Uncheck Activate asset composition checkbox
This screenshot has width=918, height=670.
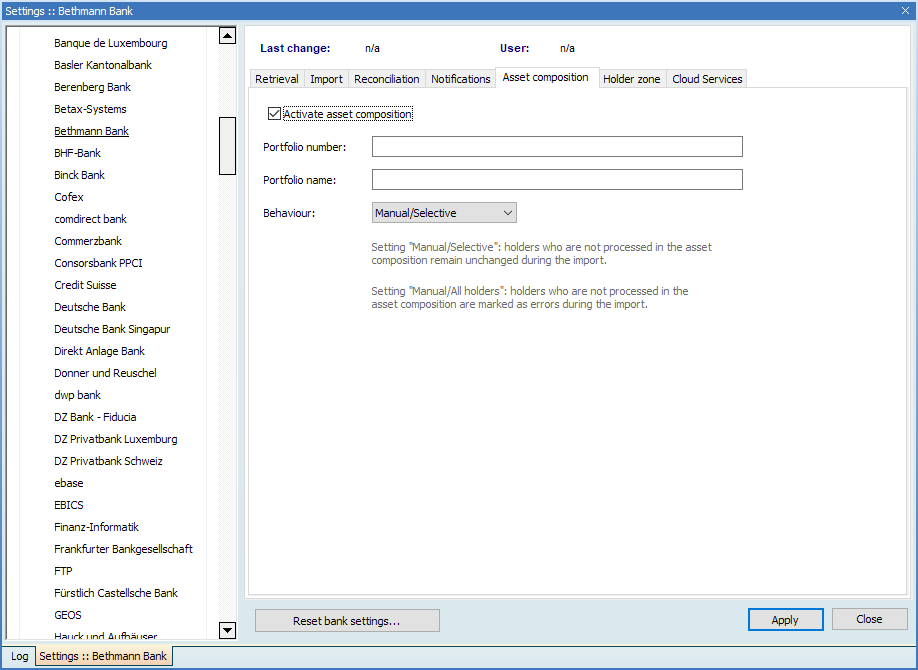point(275,115)
